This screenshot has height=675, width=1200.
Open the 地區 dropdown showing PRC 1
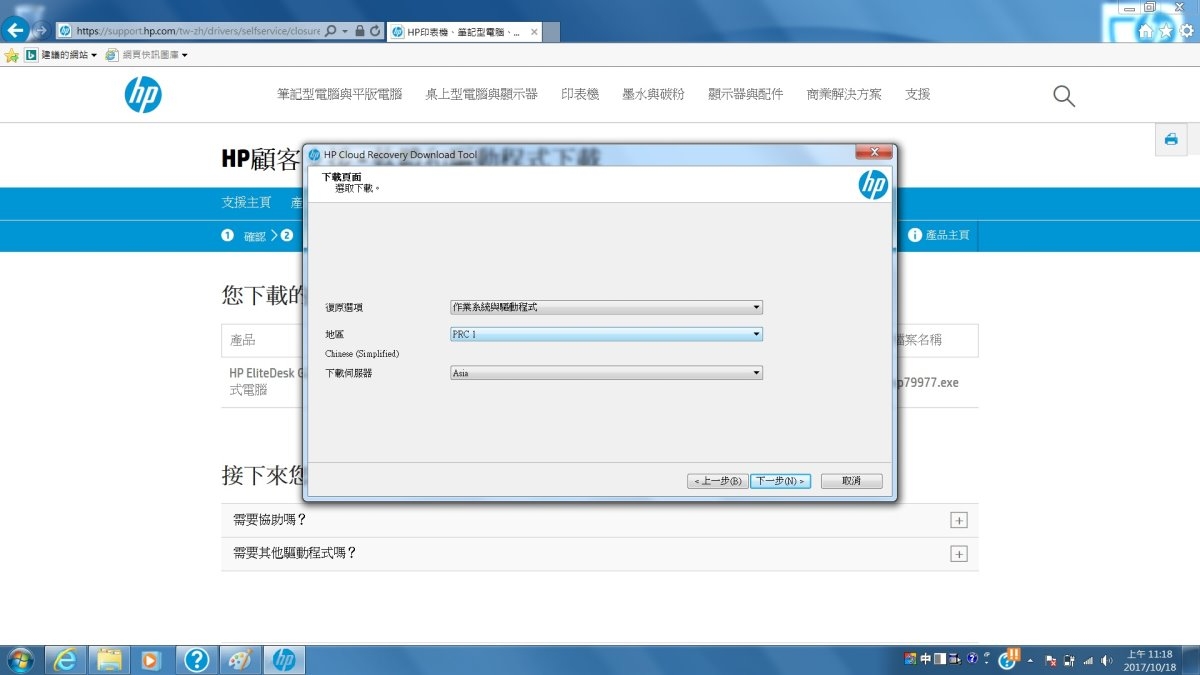click(x=606, y=334)
